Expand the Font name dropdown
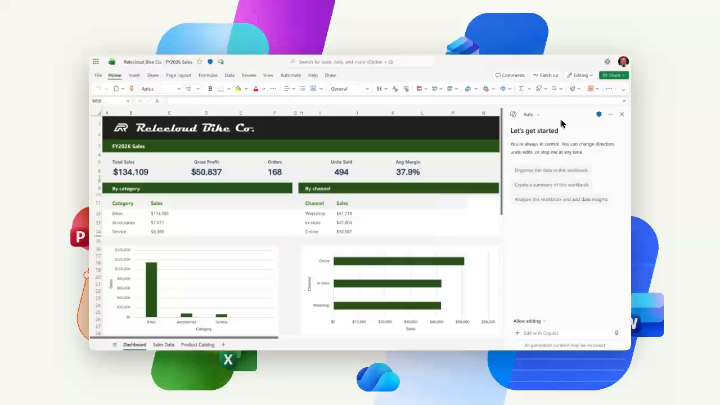The image size is (720, 405). [x=178, y=89]
